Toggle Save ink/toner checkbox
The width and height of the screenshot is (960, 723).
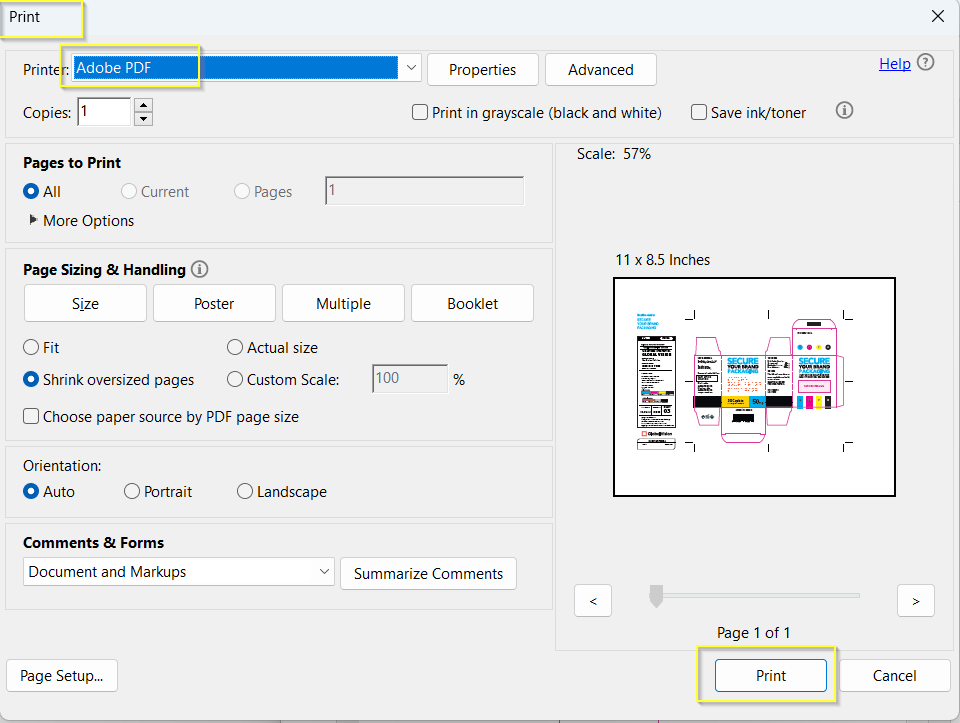(x=699, y=113)
